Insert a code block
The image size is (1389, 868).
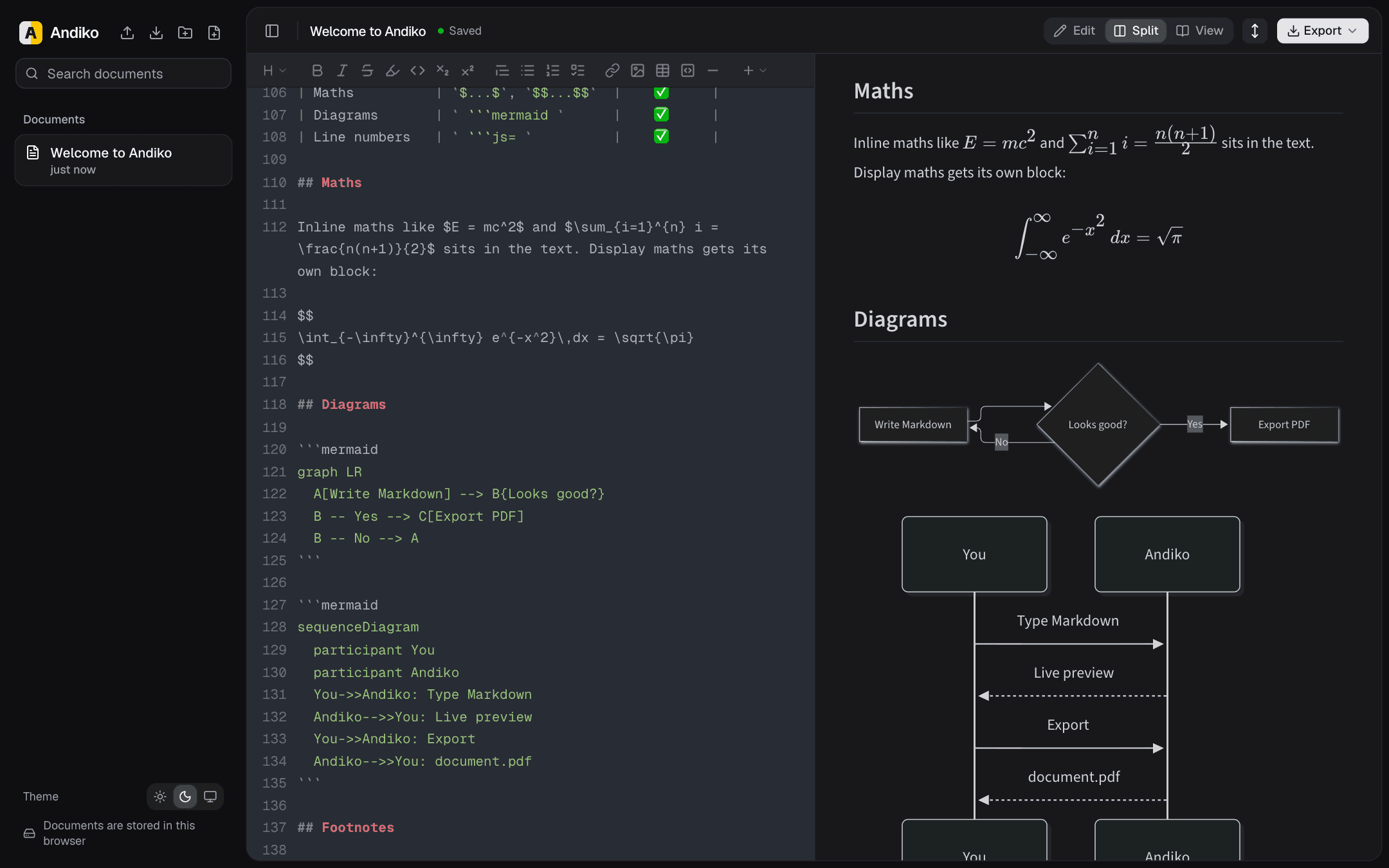687,71
